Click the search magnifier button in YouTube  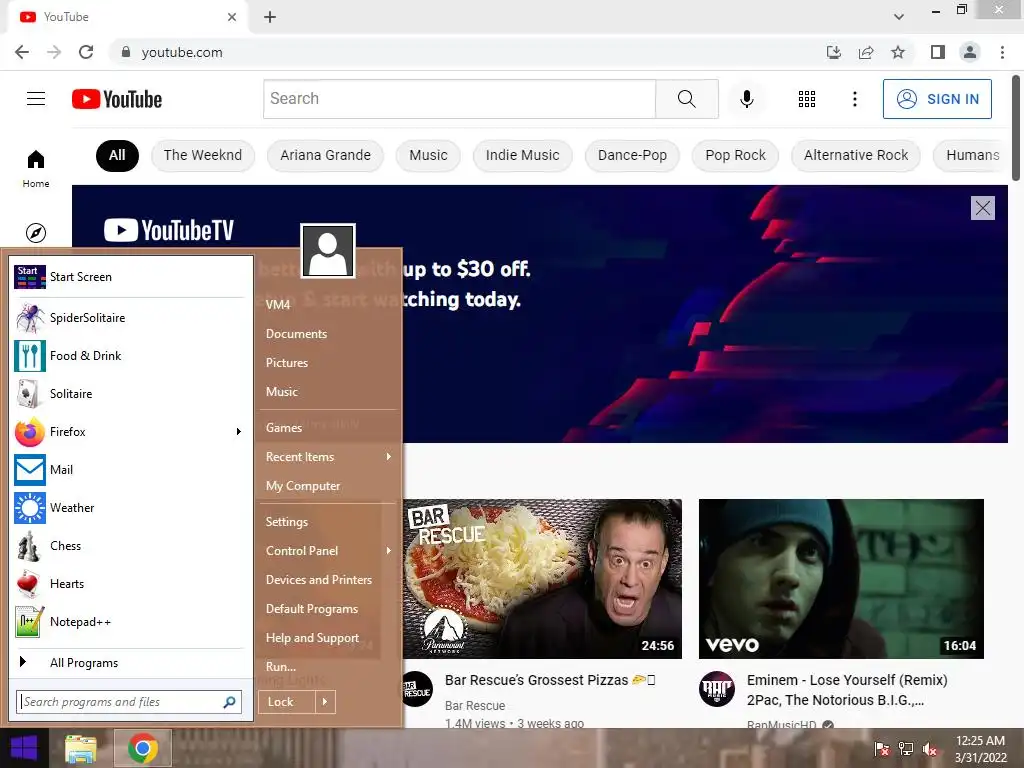pyautogui.click(x=686, y=99)
